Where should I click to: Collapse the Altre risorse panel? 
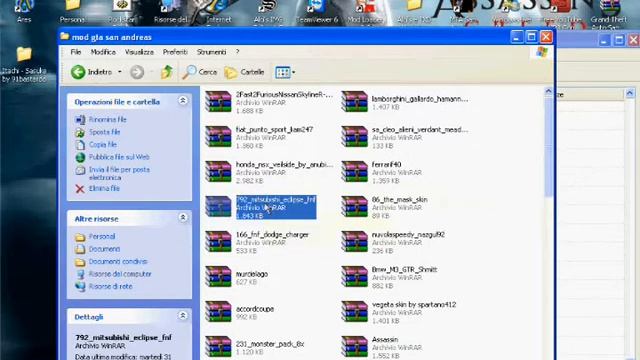(x=183, y=218)
